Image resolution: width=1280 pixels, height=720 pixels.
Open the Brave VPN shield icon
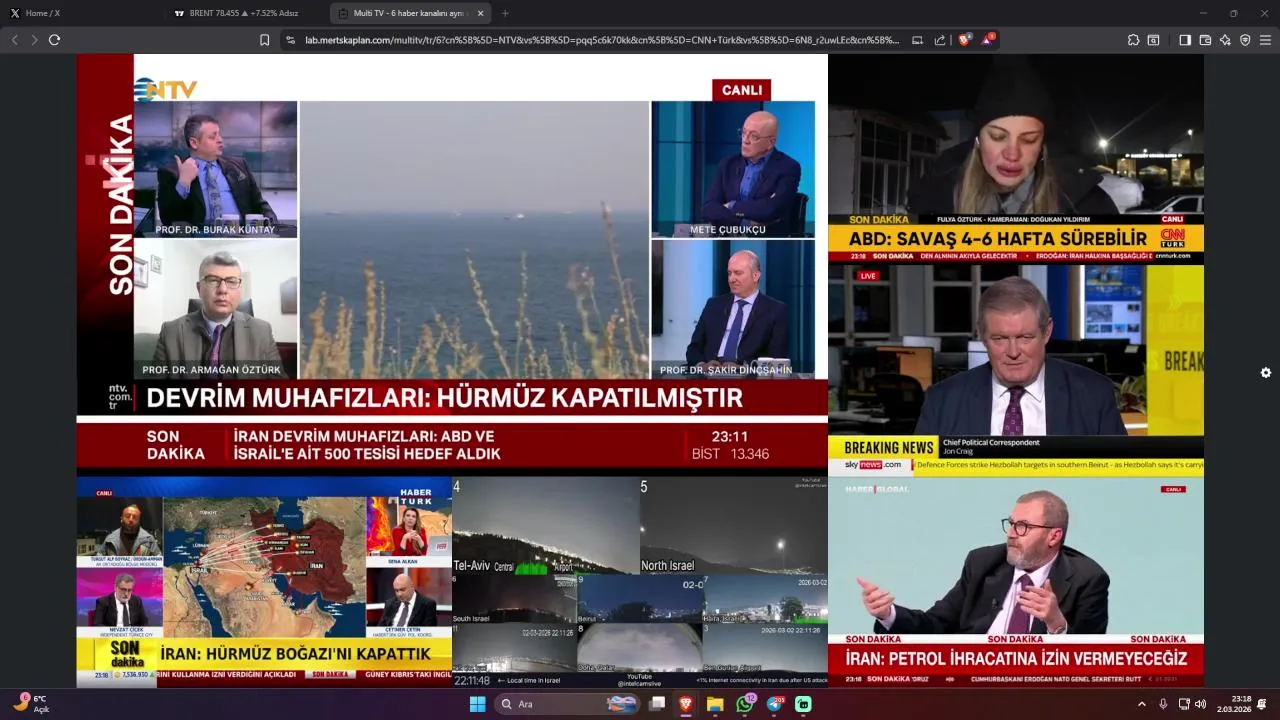coord(1245,40)
